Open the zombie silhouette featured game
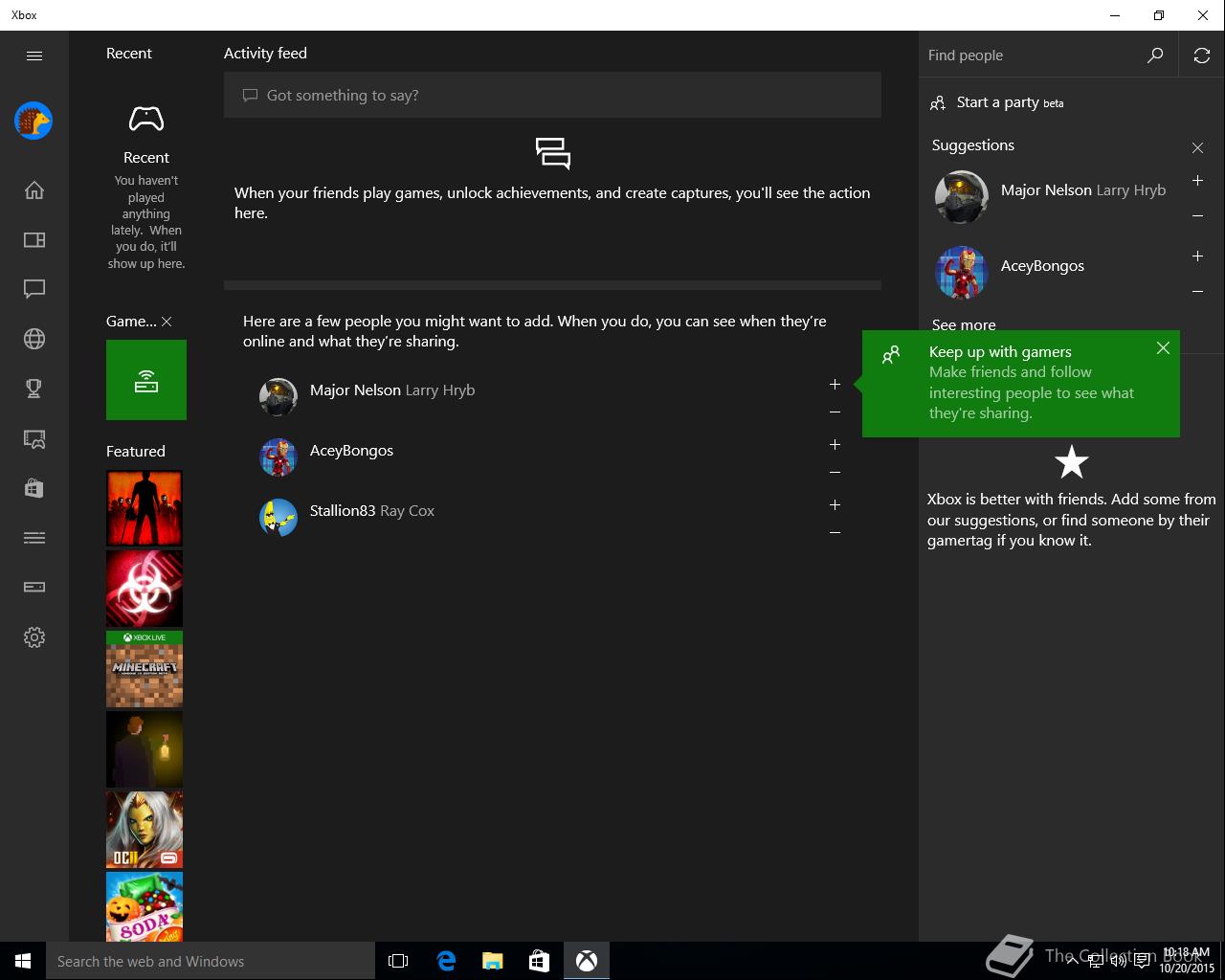This screenshot has height=980, width=1225. pos(145,508)
